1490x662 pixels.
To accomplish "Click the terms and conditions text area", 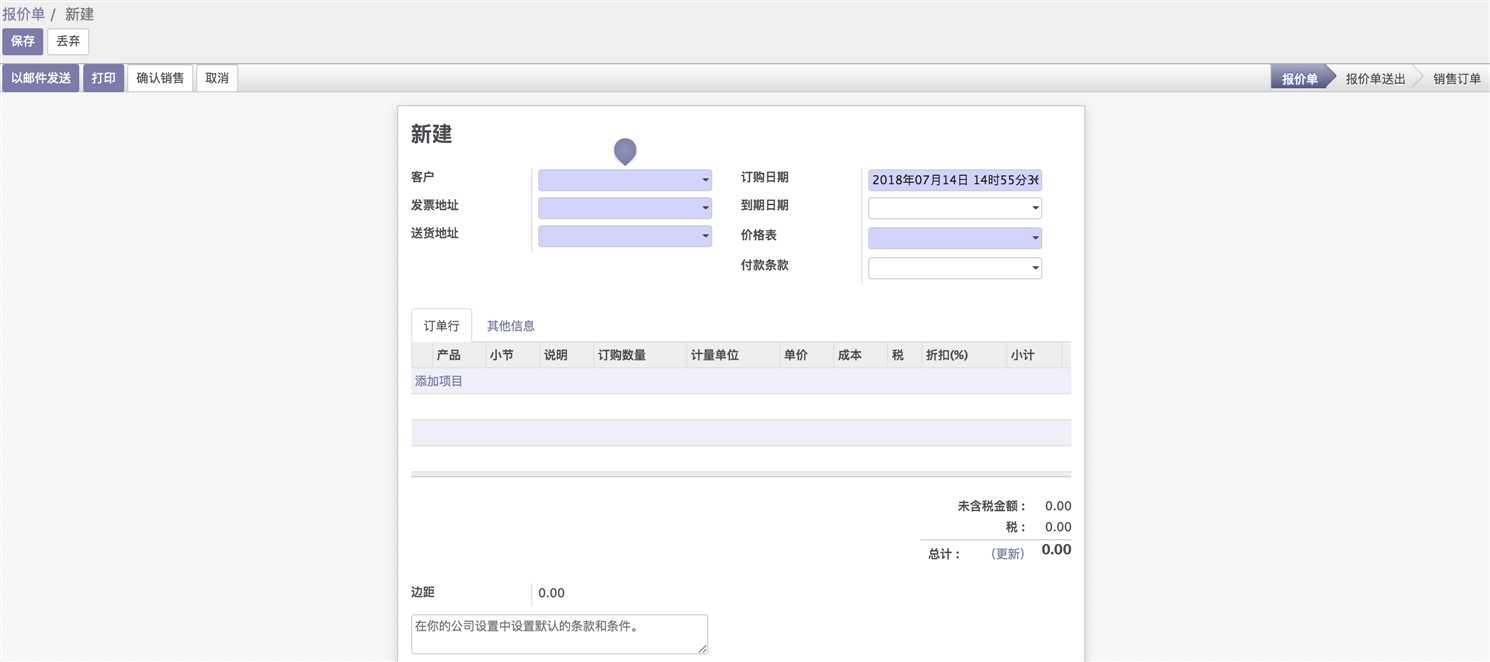I will point(559,634).
